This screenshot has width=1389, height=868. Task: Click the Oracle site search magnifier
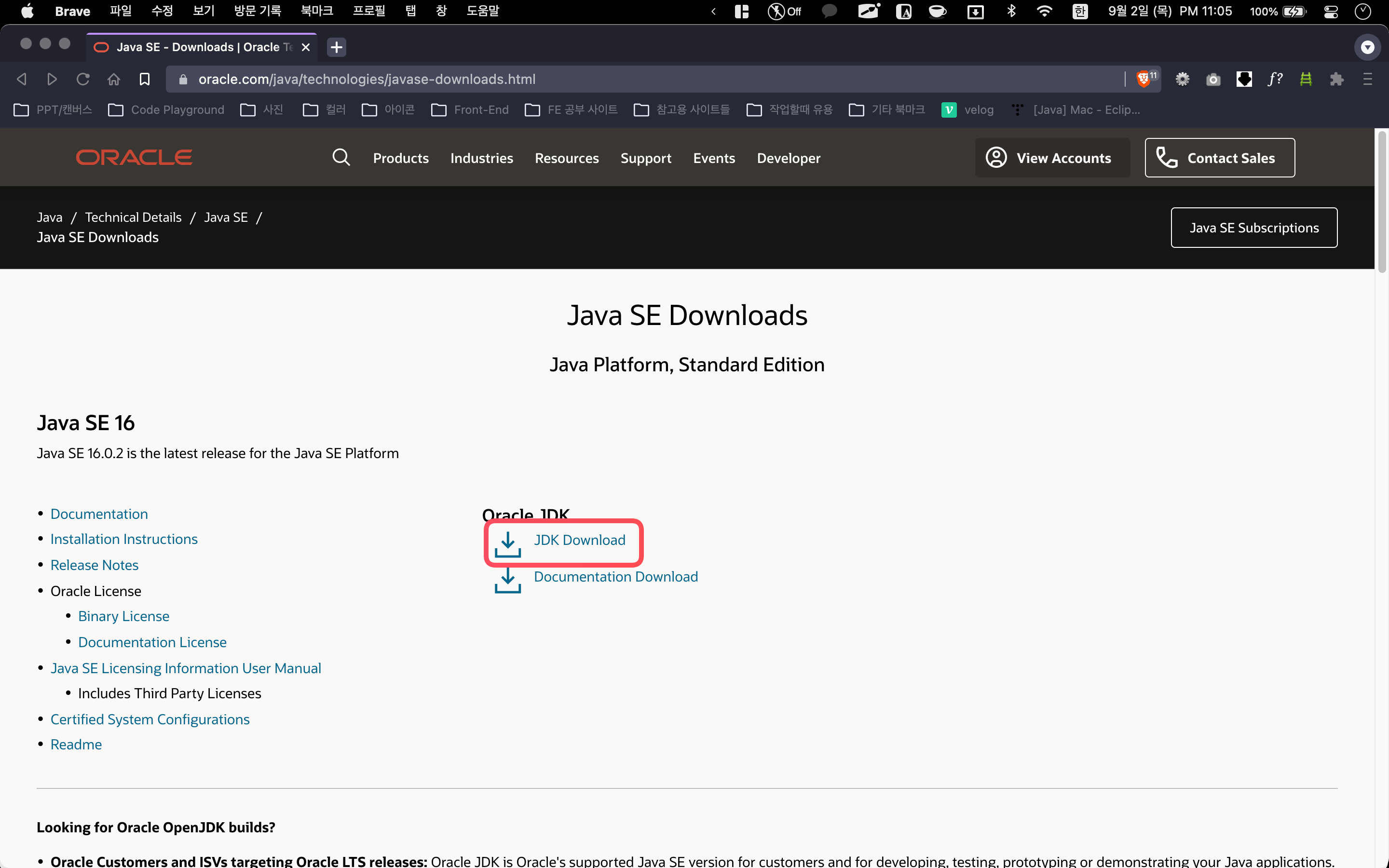[x=341, y=157]
